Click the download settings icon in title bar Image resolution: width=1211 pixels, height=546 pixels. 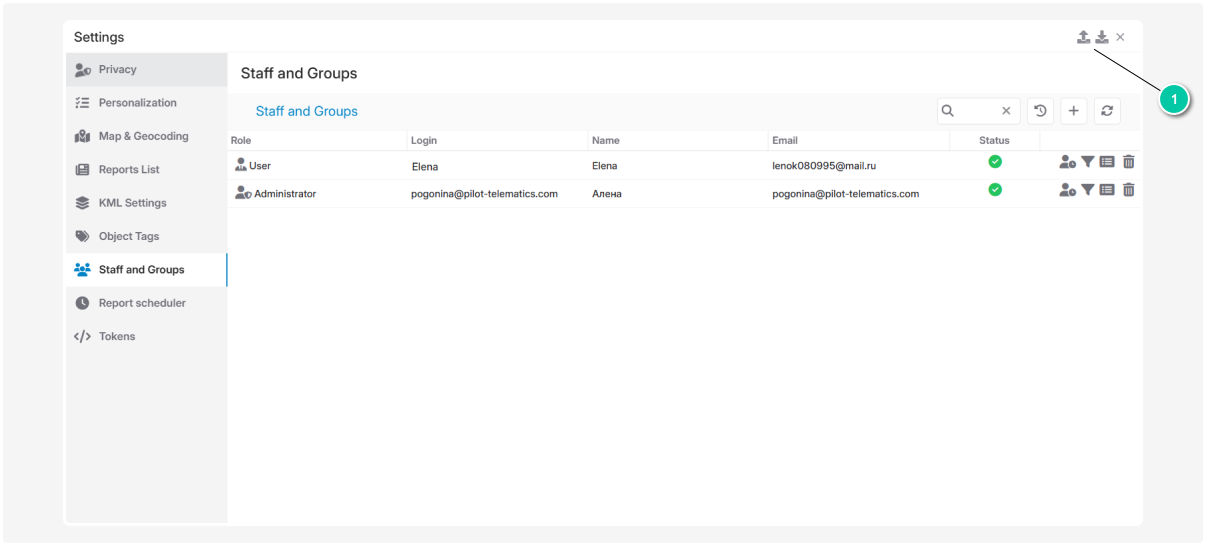click(x=1101, y=37)
